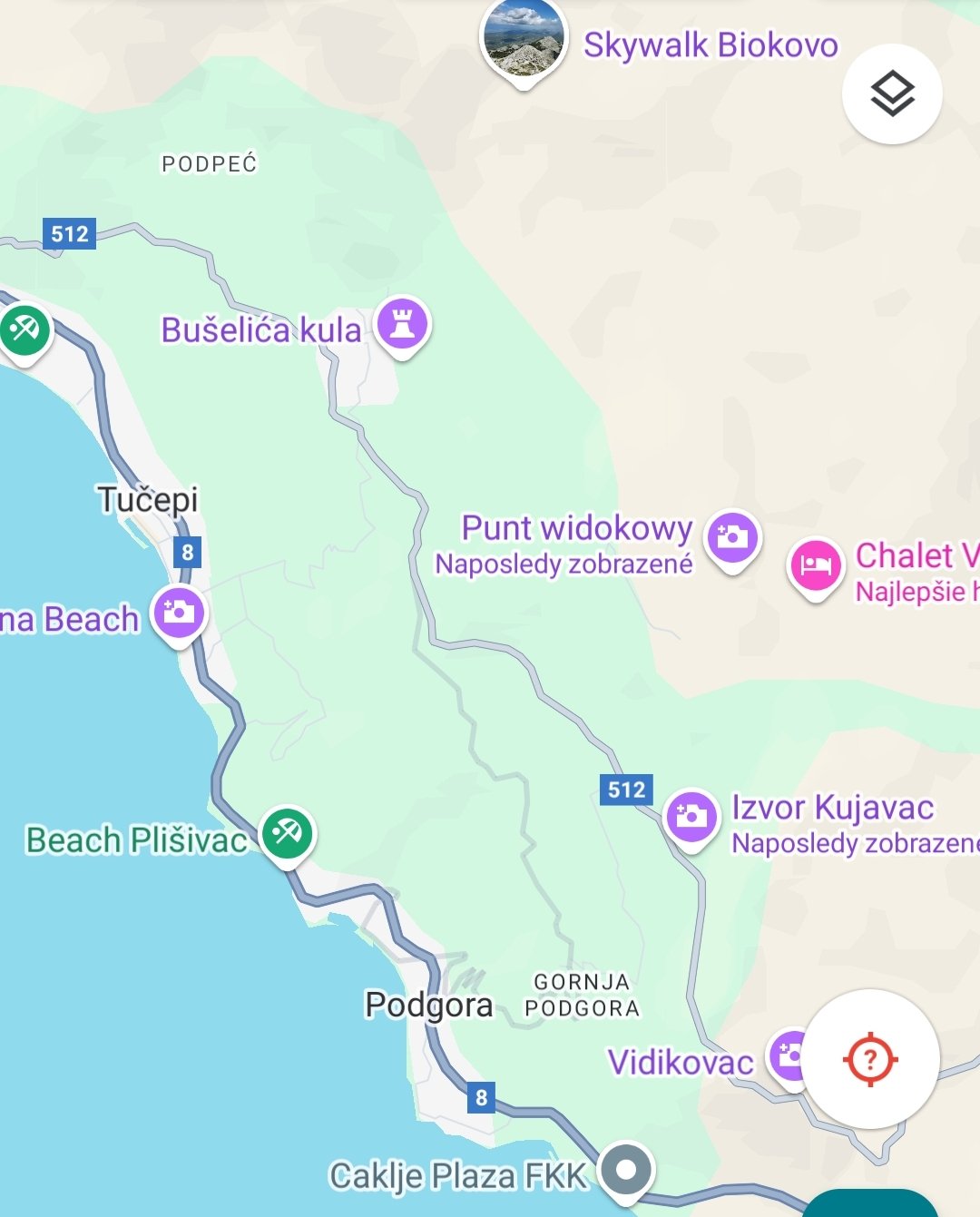Tap the camera pin beside na Beach
The height and width of the screenshot is (1217, 980).
click(179, 614)
